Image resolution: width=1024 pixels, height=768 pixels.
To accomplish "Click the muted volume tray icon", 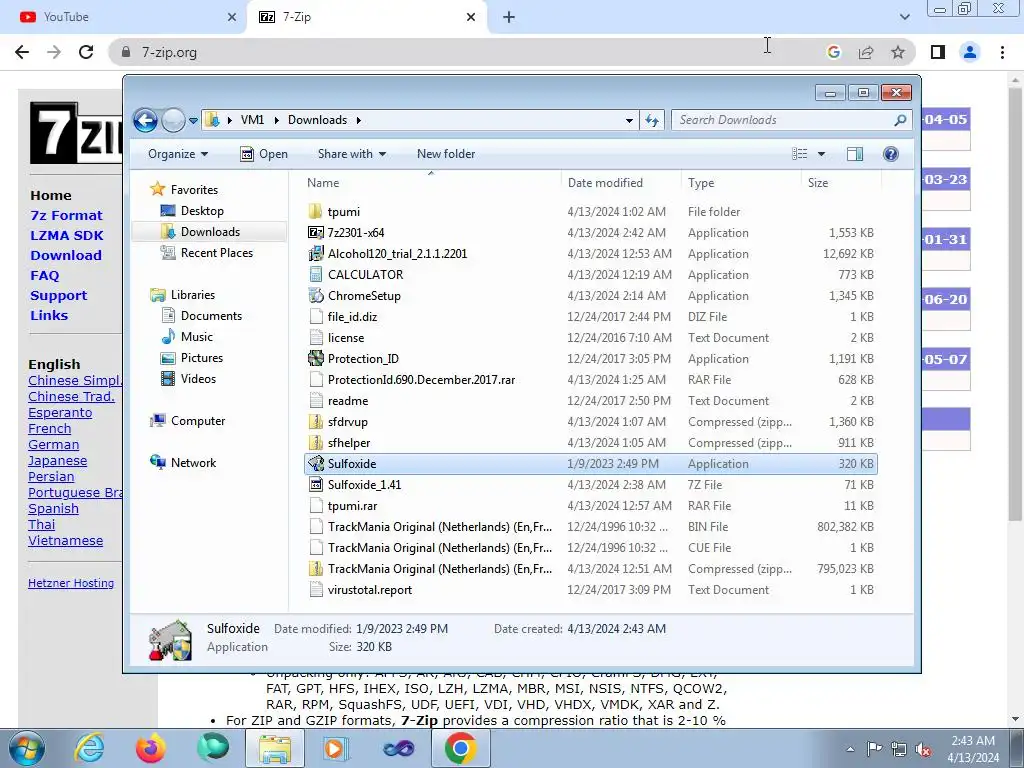I will point(923,749).
